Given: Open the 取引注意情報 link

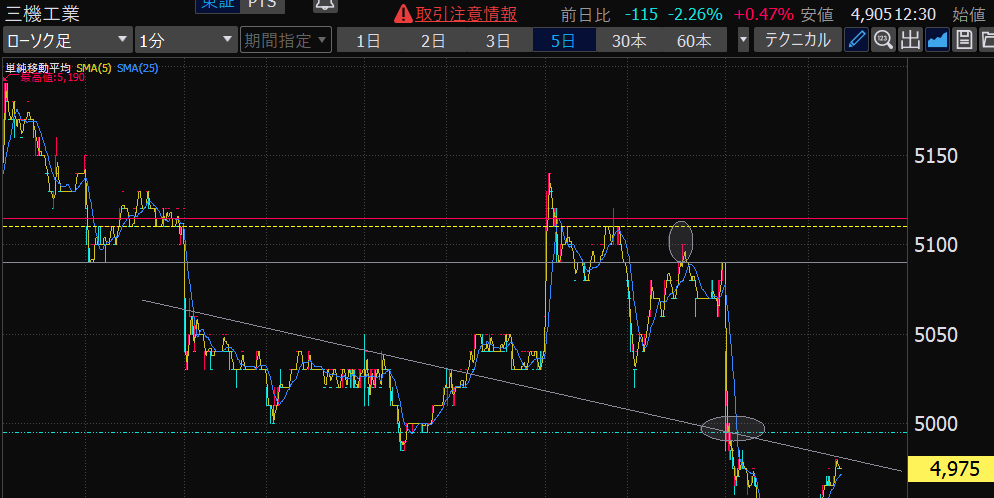Looking at the screenshot, I should (x=467, y=13).
